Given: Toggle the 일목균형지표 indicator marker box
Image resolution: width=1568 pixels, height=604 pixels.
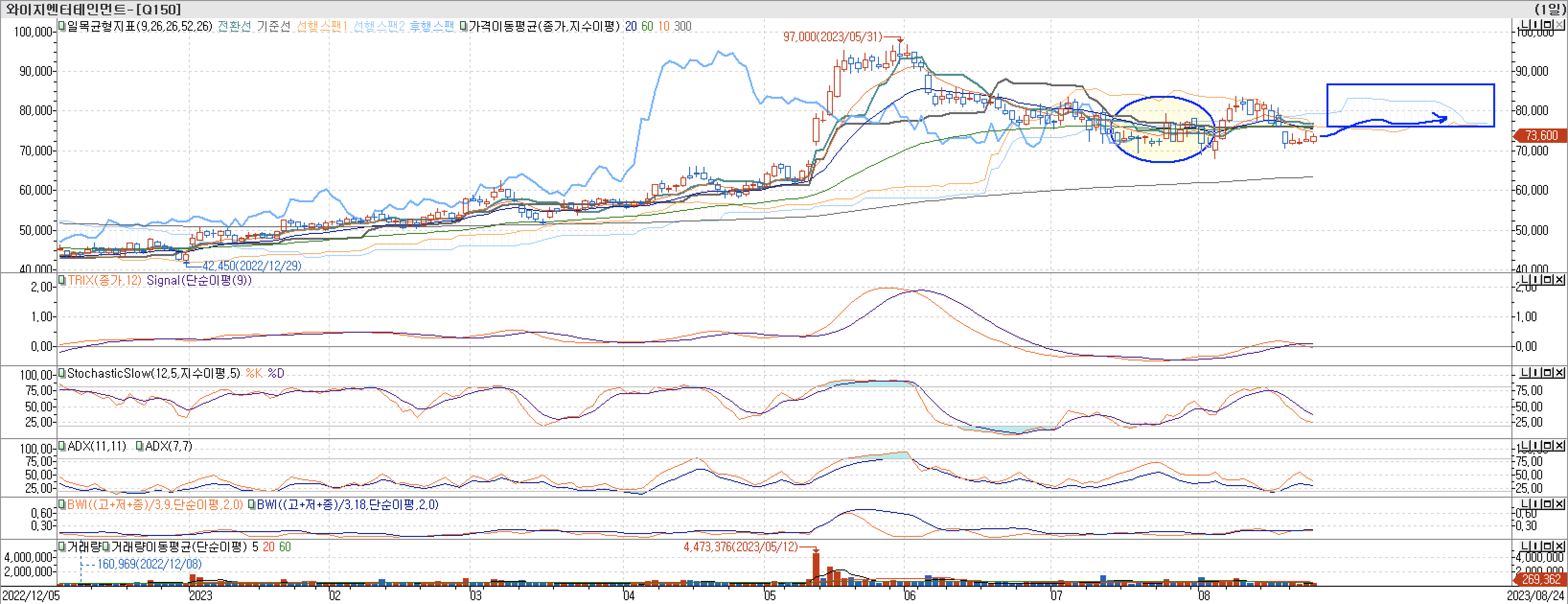Looking at the screenshot, I should 62,26.
